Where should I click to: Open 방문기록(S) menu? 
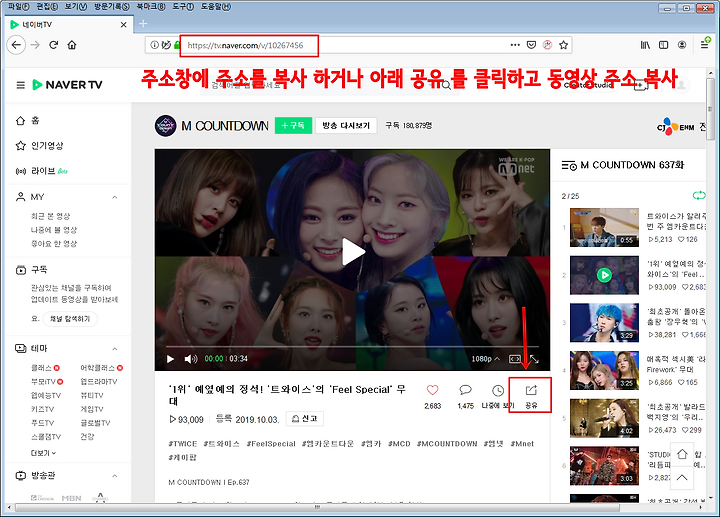coord(112,6)
